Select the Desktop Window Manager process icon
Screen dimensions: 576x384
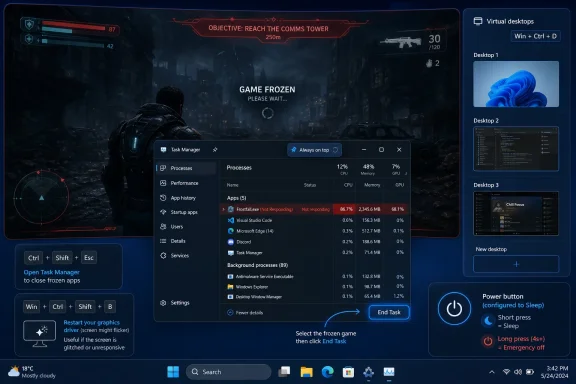230,297
